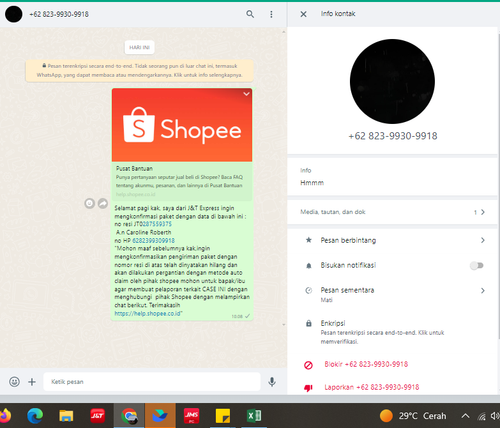Viewport: 500px width, 428px height.
Task: Open Enkripsi verification details
Action: tap(393, 332)
